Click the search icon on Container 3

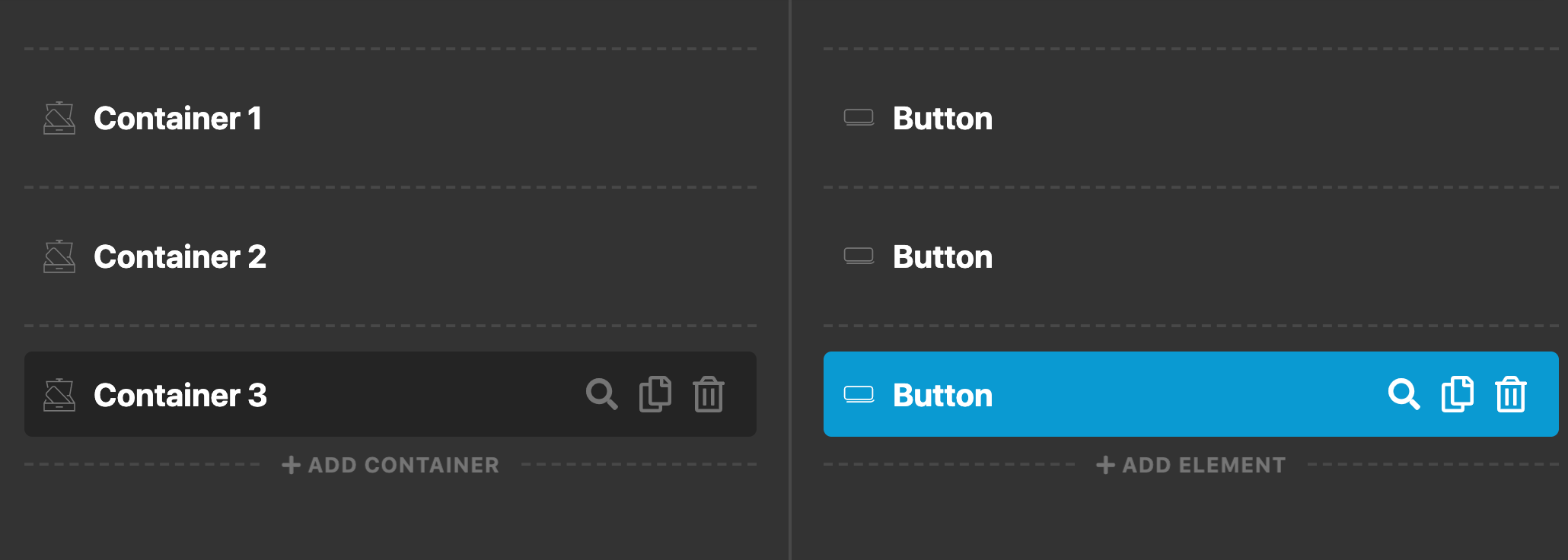(601, 394)
